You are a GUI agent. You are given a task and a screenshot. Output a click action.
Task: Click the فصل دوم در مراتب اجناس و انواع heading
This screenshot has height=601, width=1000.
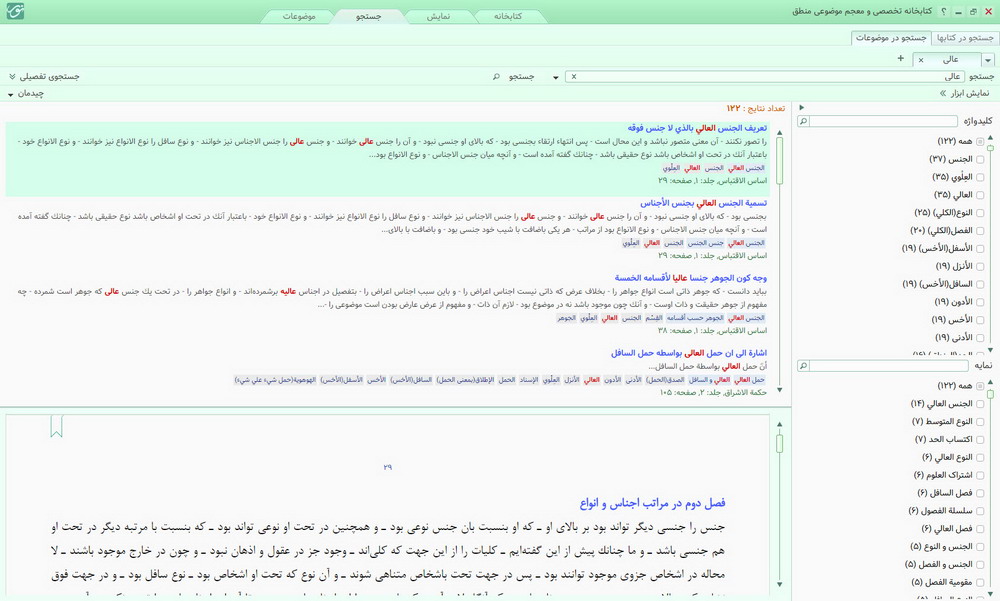(652, 503)
